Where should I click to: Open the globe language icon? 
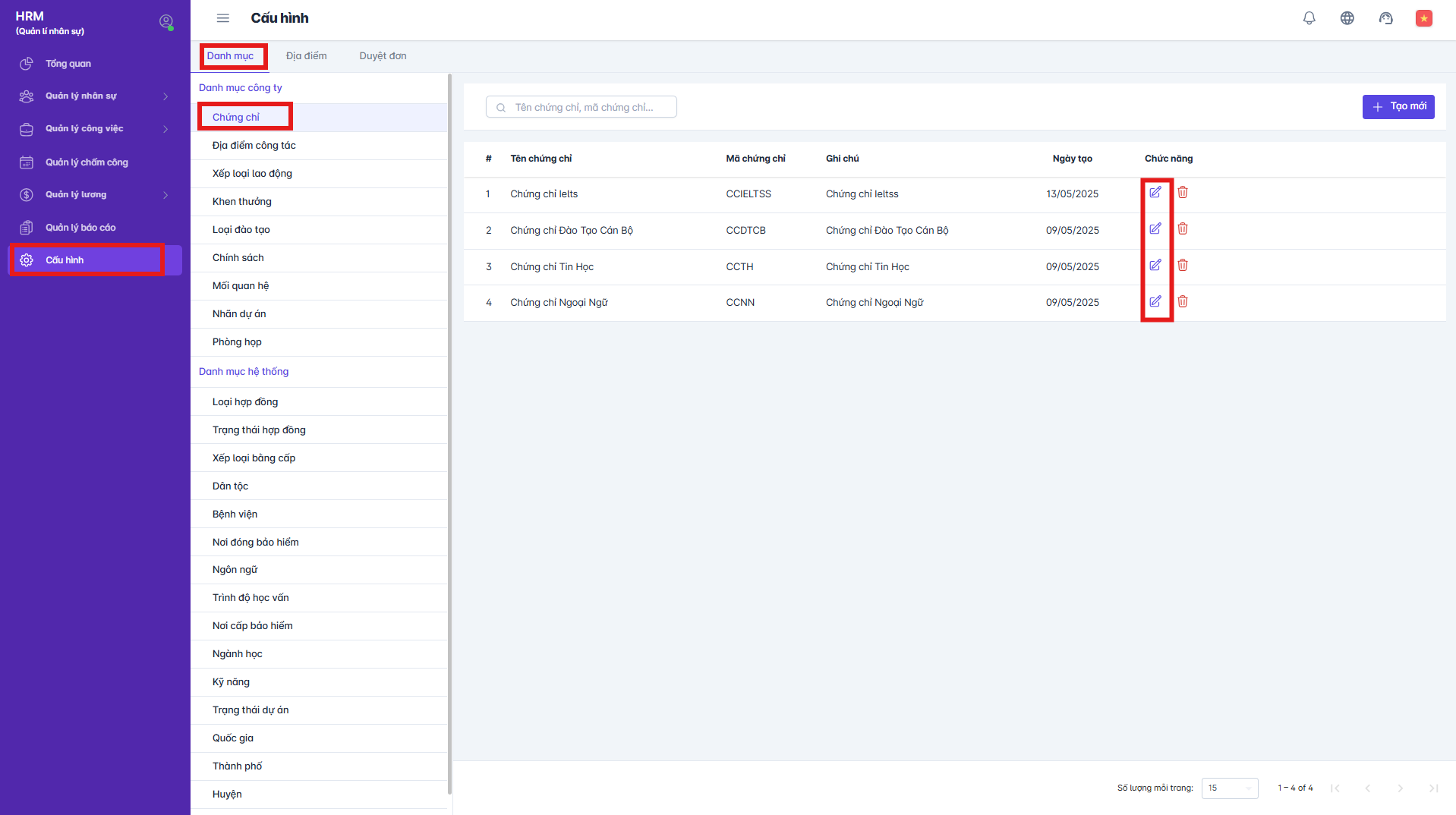point(1347,18)
